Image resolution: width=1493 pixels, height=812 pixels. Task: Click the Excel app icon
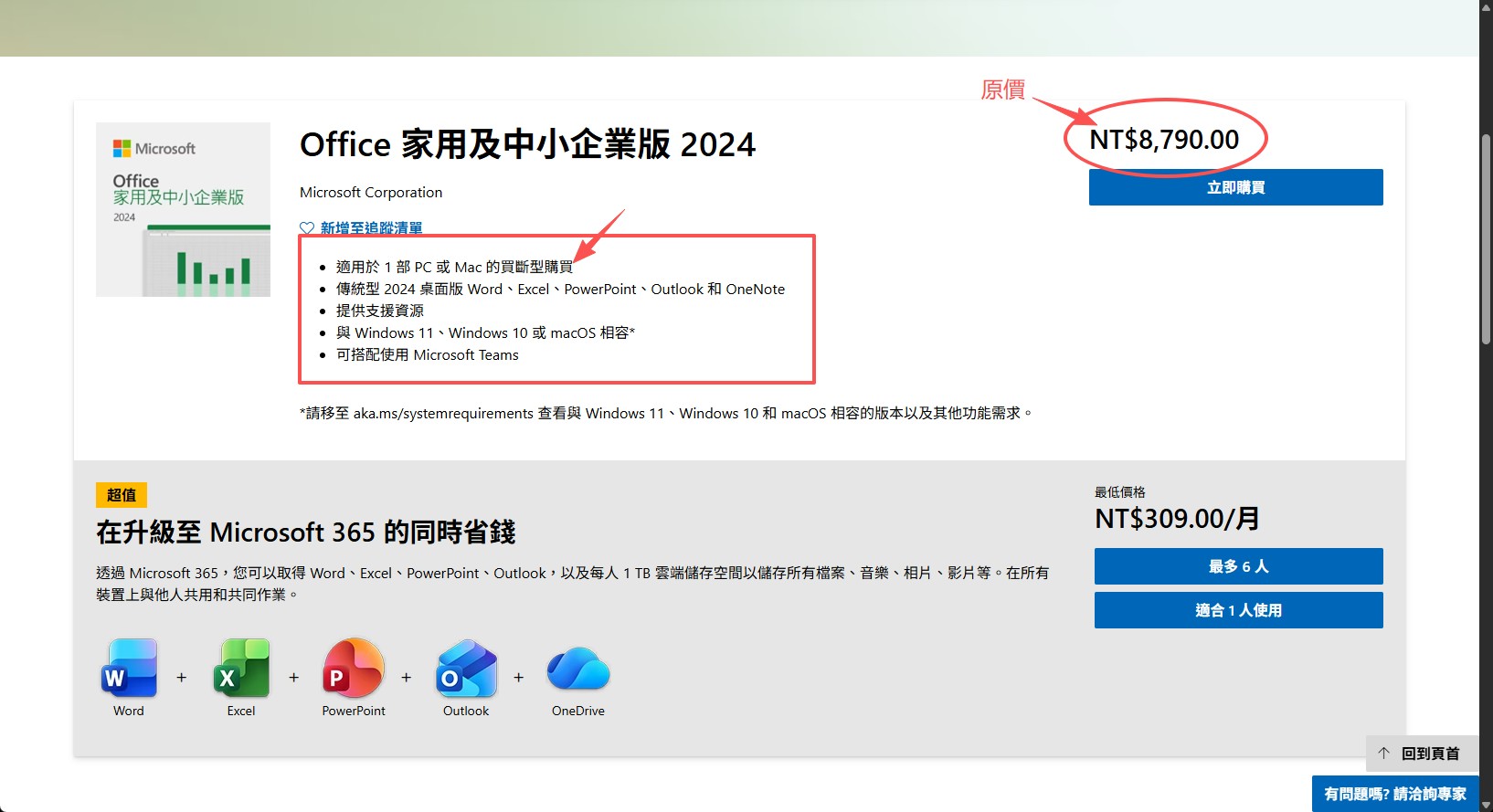click(241, 669)
